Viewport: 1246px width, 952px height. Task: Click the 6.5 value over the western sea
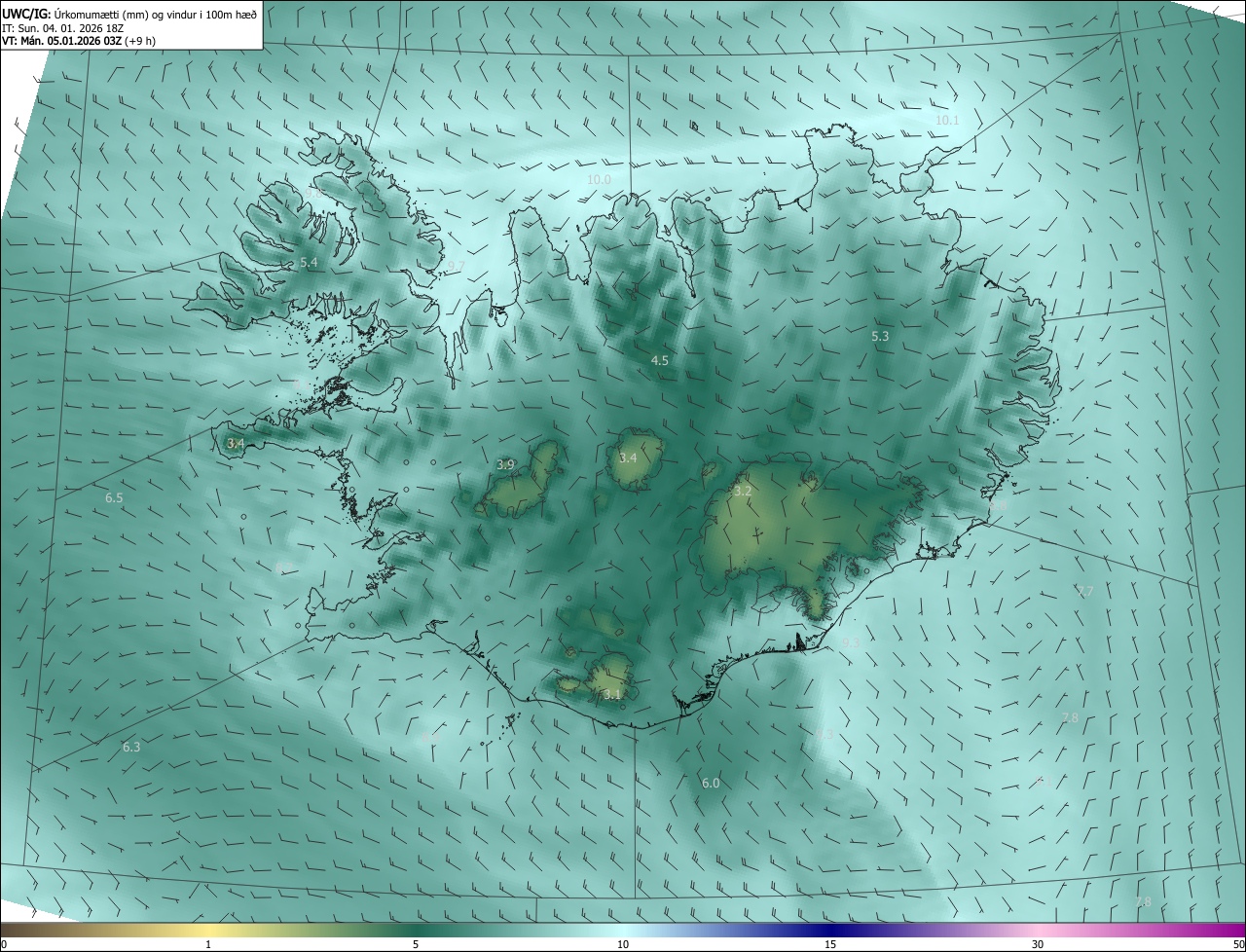point(114,498)
